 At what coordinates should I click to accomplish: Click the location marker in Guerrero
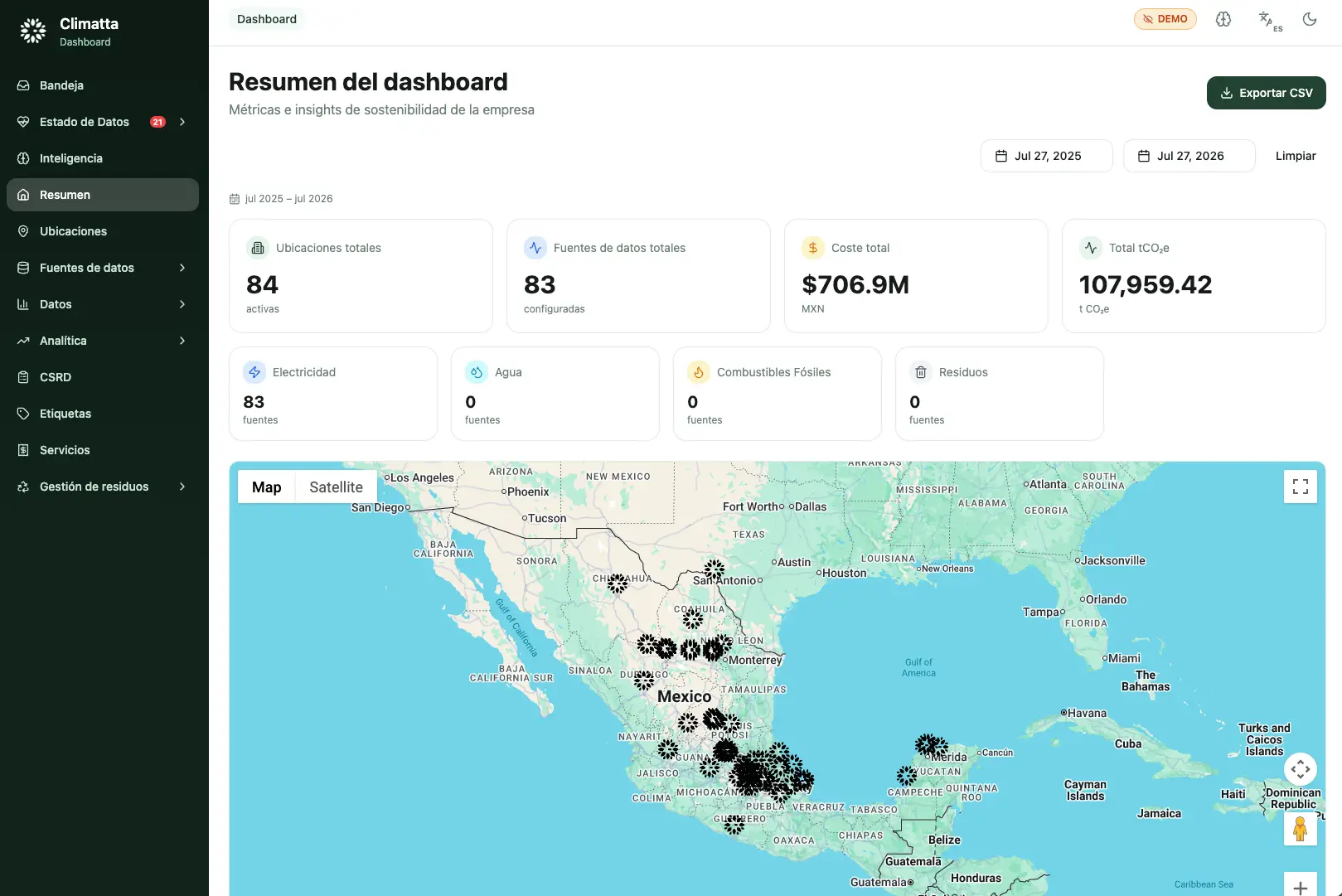(x=734, y=825)
